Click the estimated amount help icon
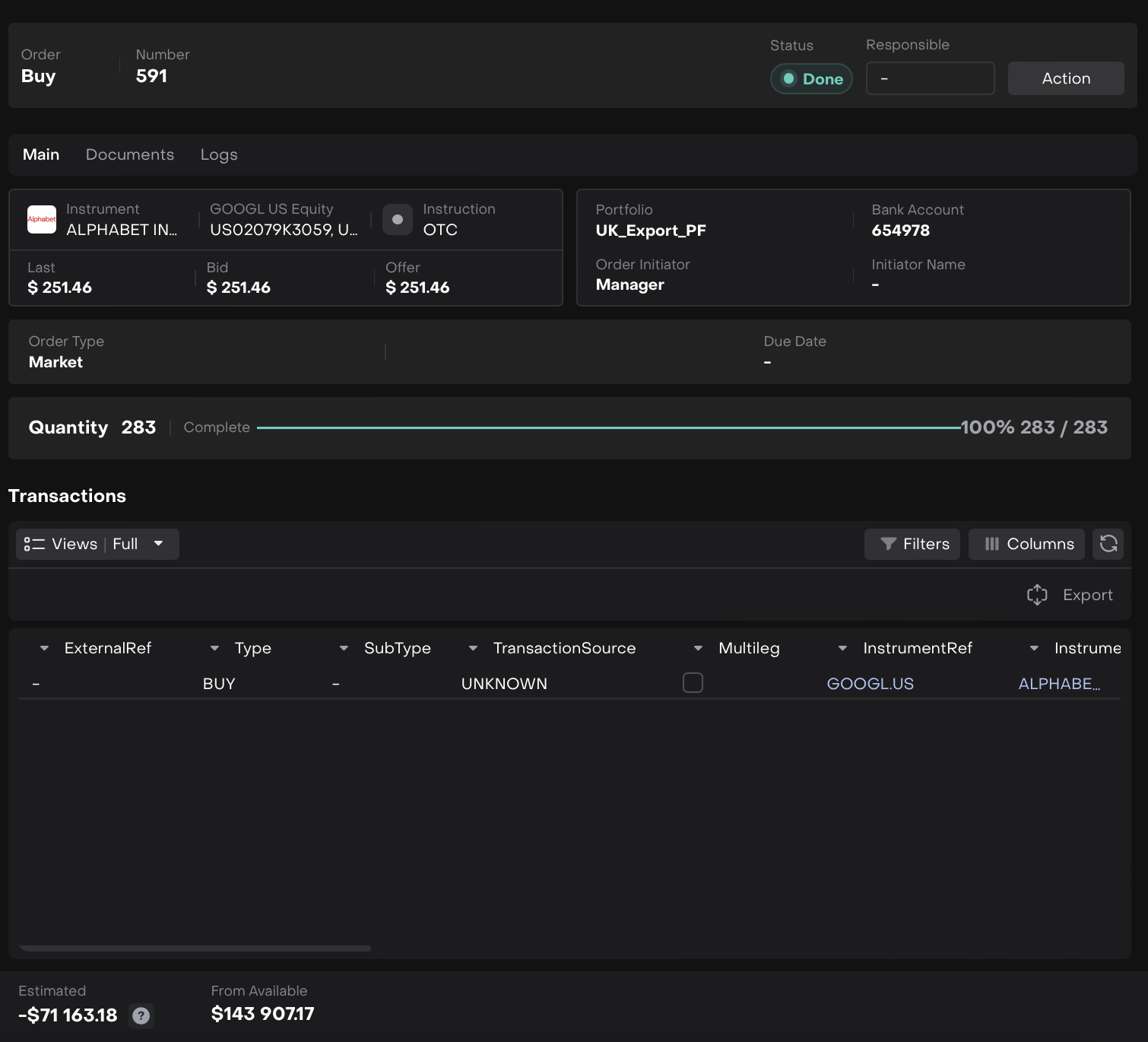1148x1042 pixels. [141, 1015]
